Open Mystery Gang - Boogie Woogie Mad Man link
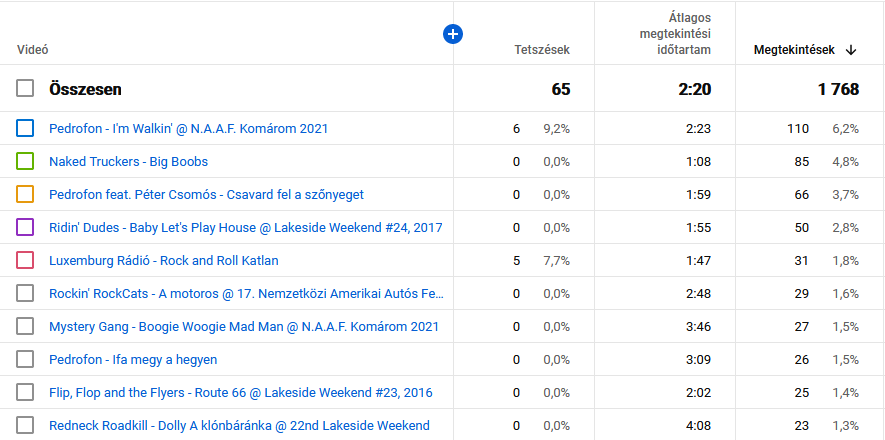The width and height of the screenshot is (885, 440). (x=243, y=326)
